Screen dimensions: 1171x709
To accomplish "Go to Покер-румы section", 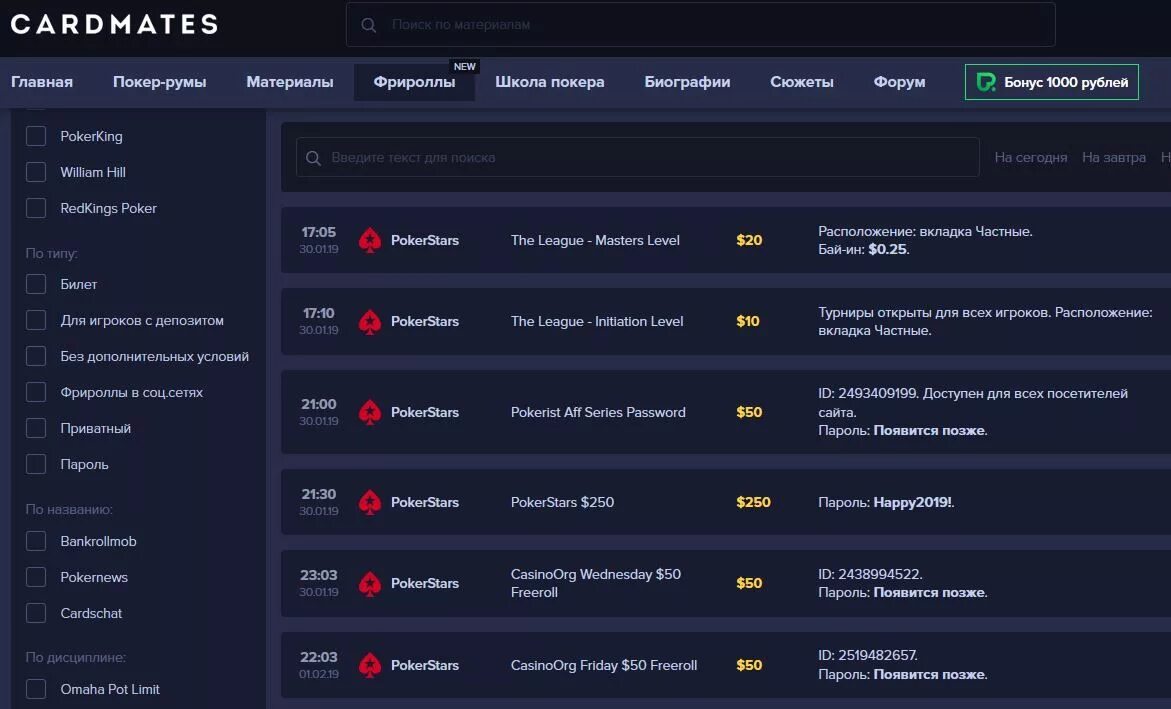I will click(159, 82).
